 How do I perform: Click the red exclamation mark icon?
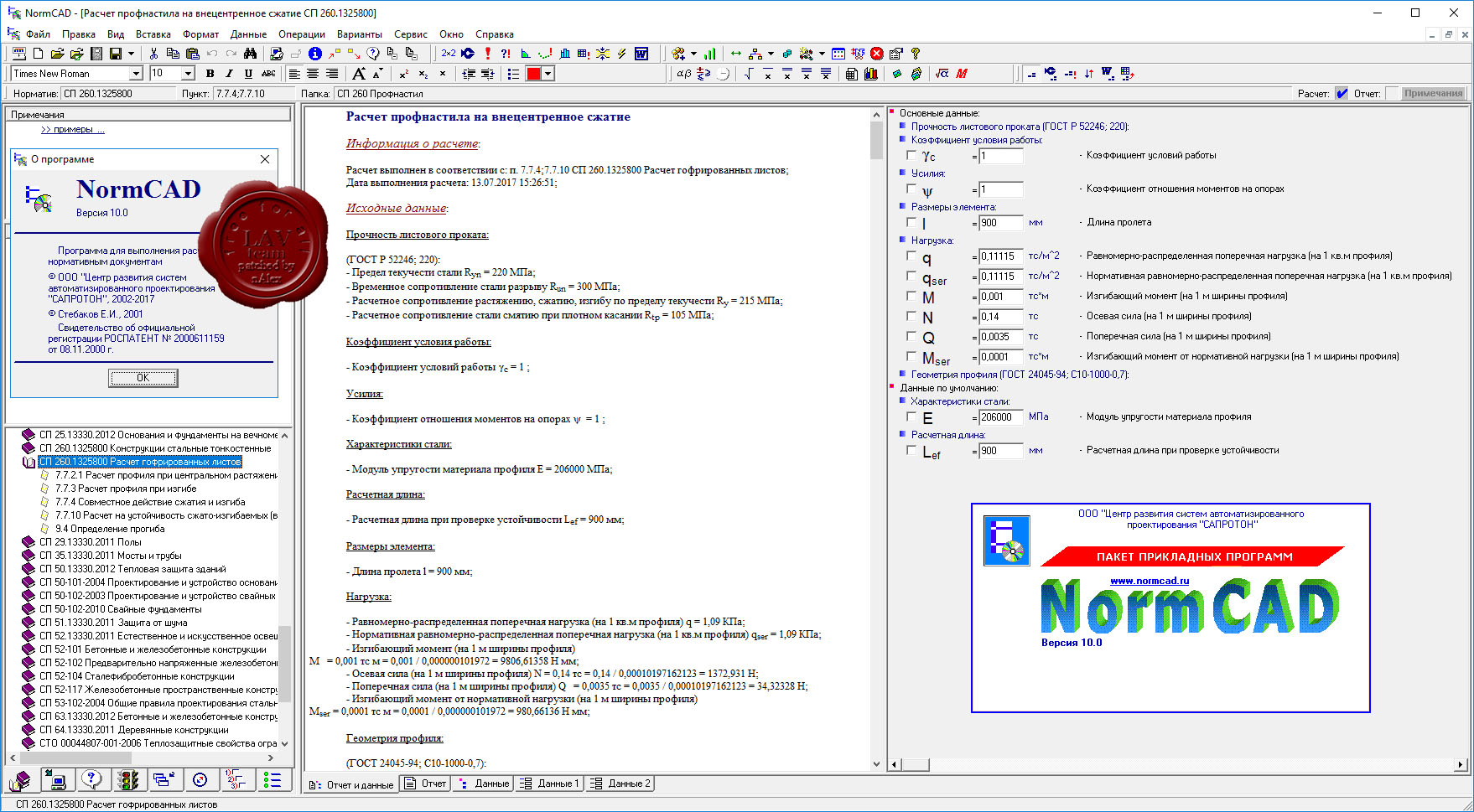tap(487, 54)
